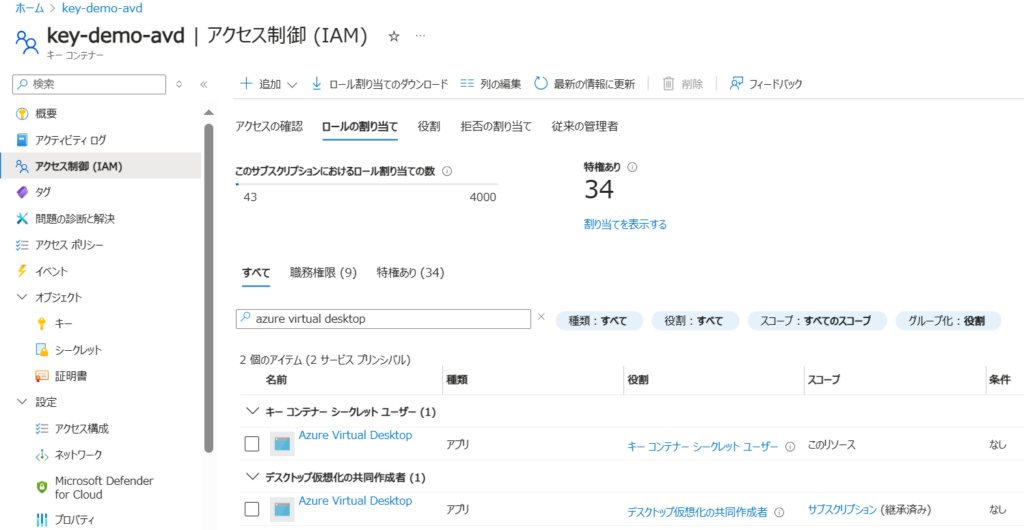Check the Azure Virtual Desktop row with サブスクリプション scope
Image resolution: width=1024 pixels, height=530 pixels.
click(x=252, y=509)
